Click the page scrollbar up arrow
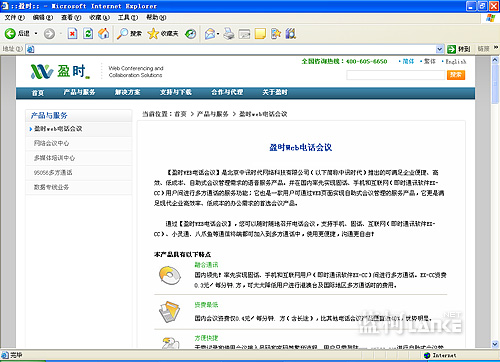The height and width of the screenshot is (362, 500). (x=495, y=60)
